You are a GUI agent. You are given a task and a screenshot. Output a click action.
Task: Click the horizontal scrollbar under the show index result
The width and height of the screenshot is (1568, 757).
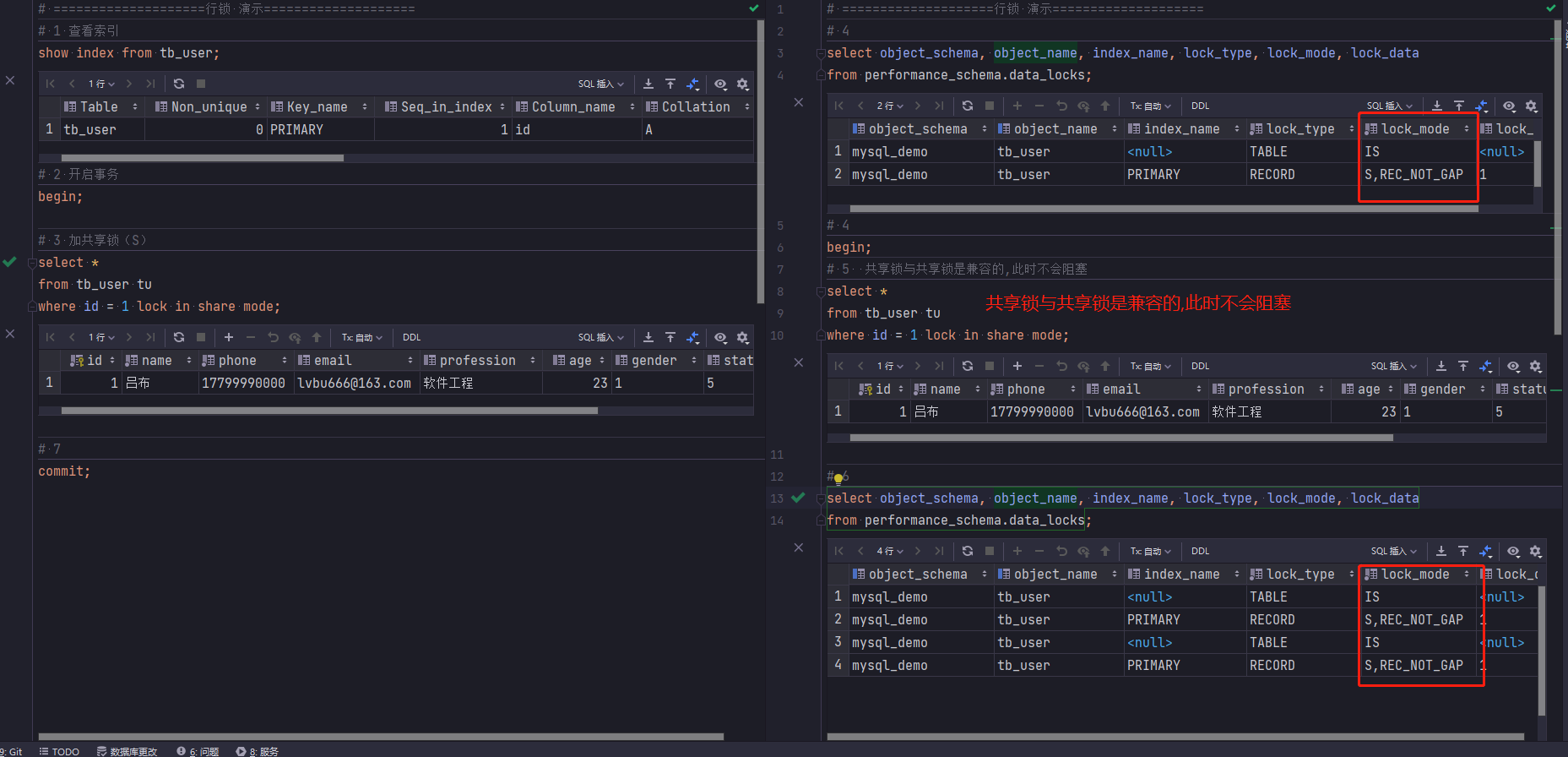coord(203,158)
